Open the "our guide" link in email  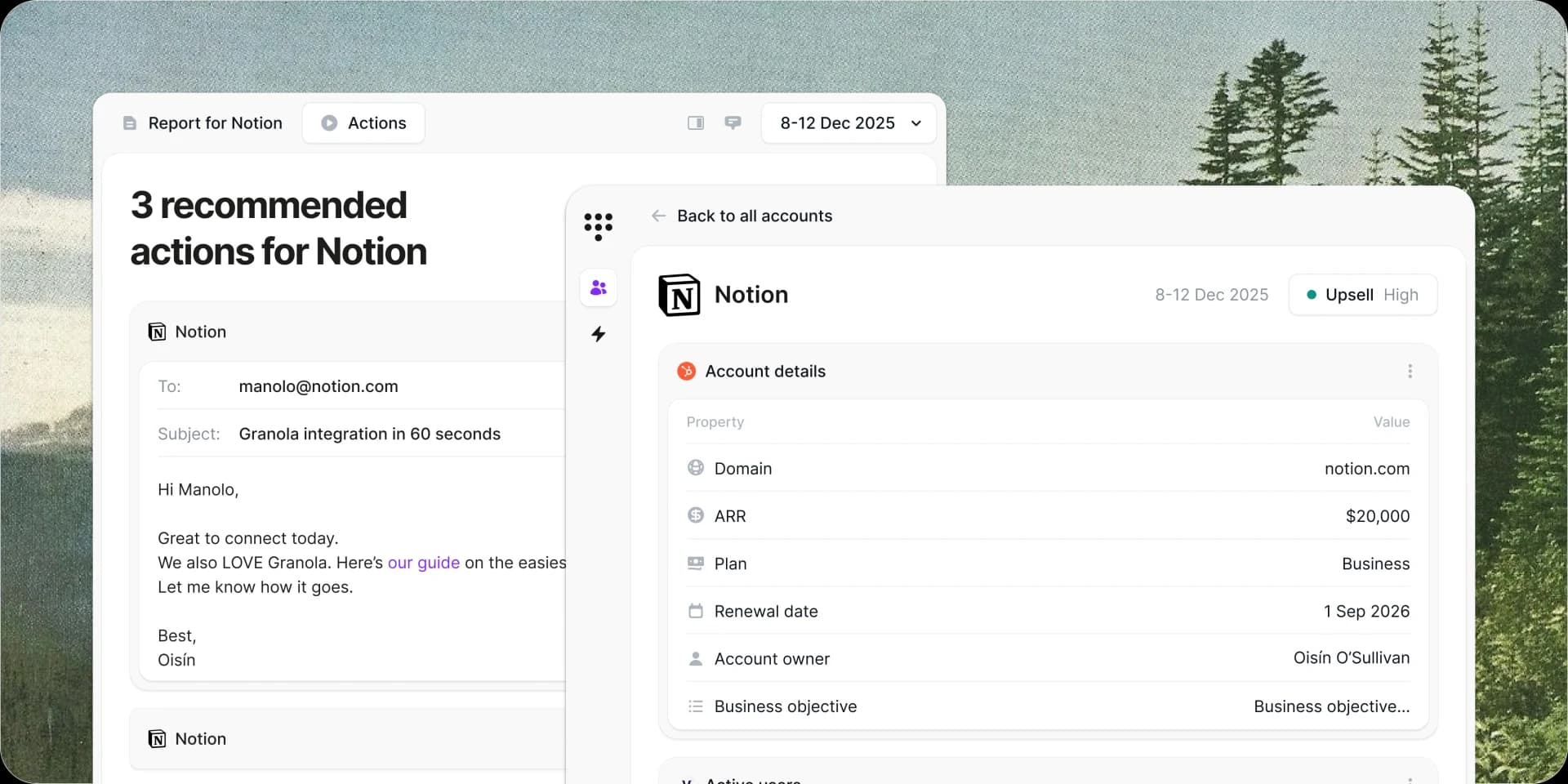tap(423, 563)
